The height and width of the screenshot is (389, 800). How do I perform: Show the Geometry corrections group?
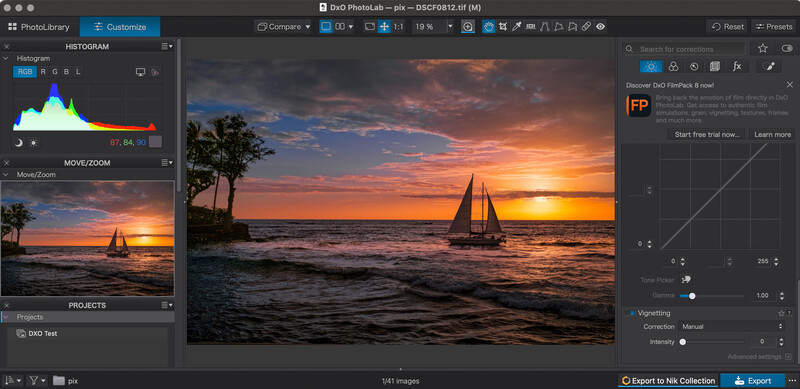[x=715, y=66]
